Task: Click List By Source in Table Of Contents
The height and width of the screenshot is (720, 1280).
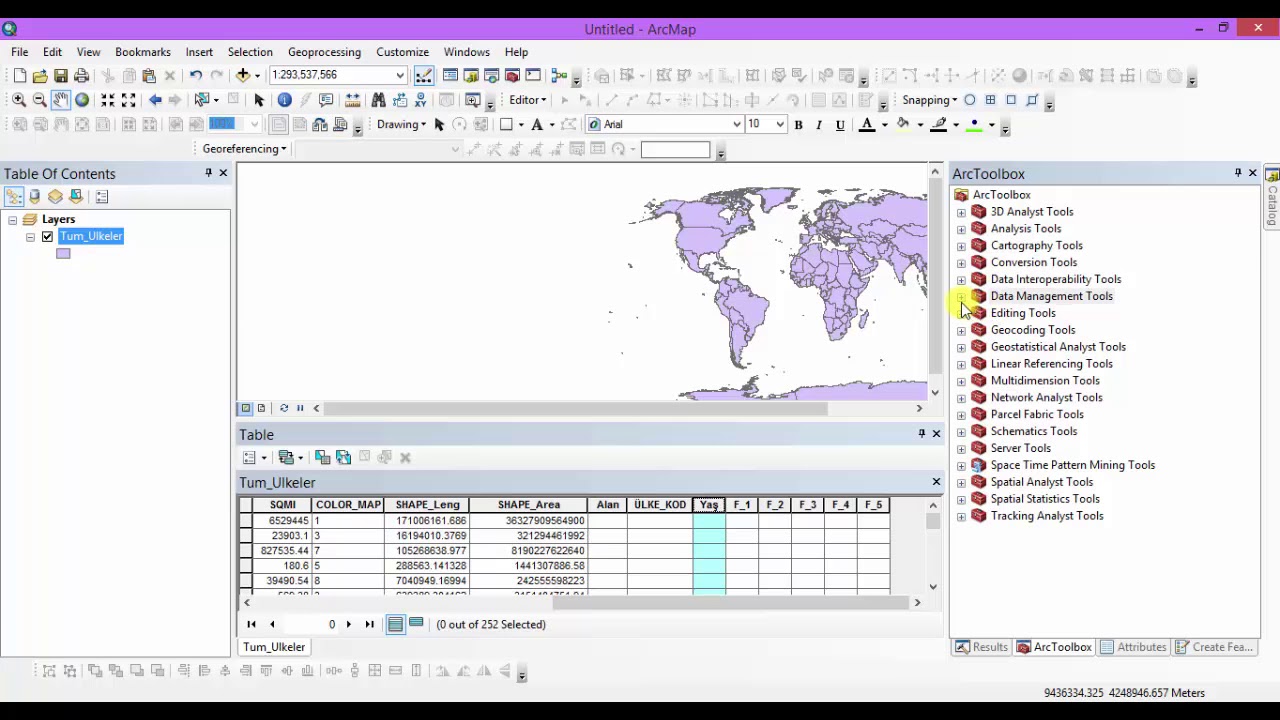Action: (35, 197)
